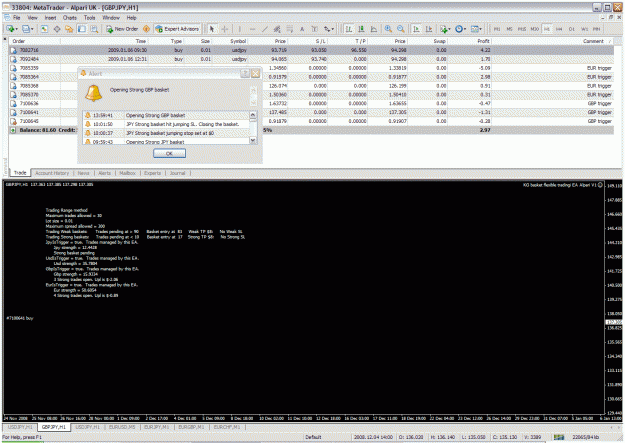Image resolution: width=625 pixels, height=443 pixels.
Task: Select the Trendline drawing tool
Action: (x=265, y=29)
